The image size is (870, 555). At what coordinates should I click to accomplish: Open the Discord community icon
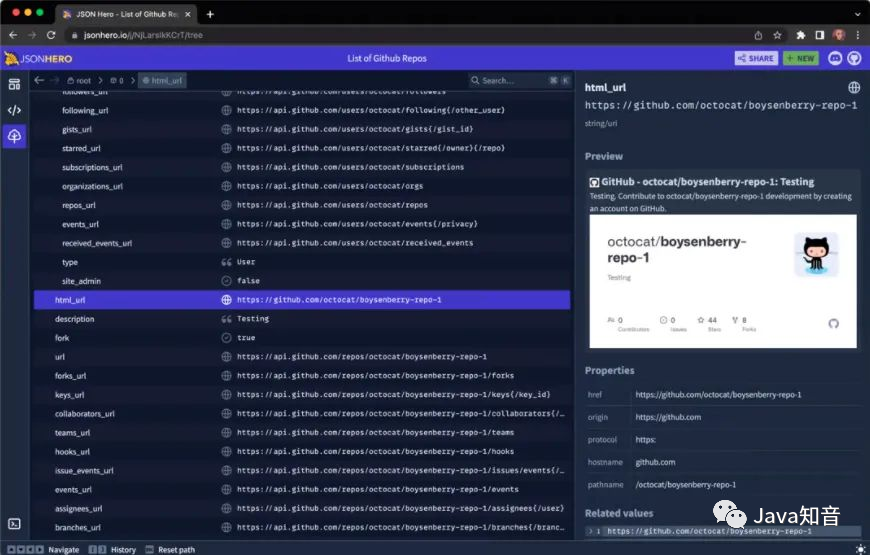835,58
